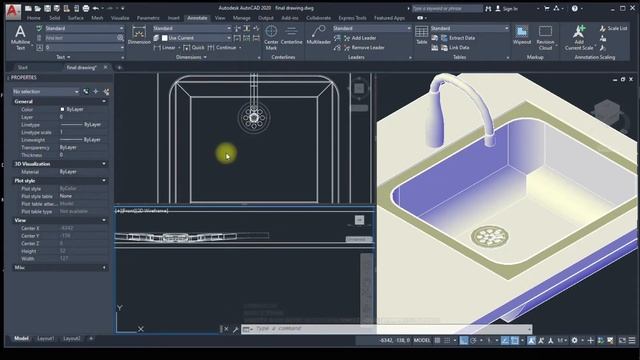Open the table style Standard dropdown

tap(470, 28)
